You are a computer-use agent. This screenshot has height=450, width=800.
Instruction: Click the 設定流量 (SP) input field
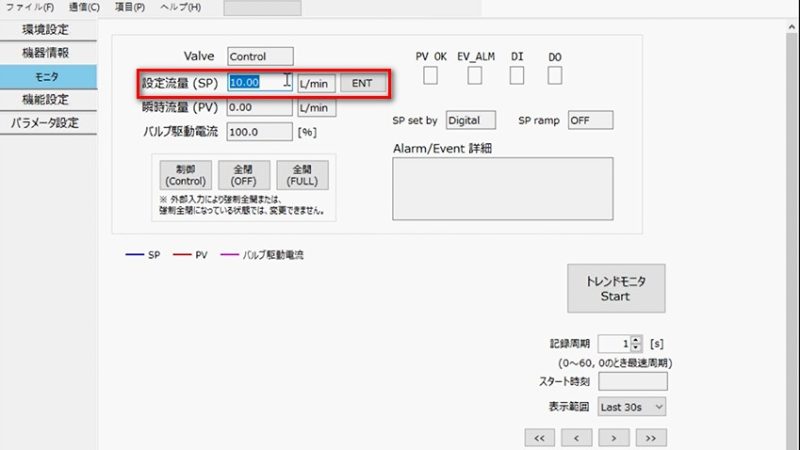tap(260, 83)
